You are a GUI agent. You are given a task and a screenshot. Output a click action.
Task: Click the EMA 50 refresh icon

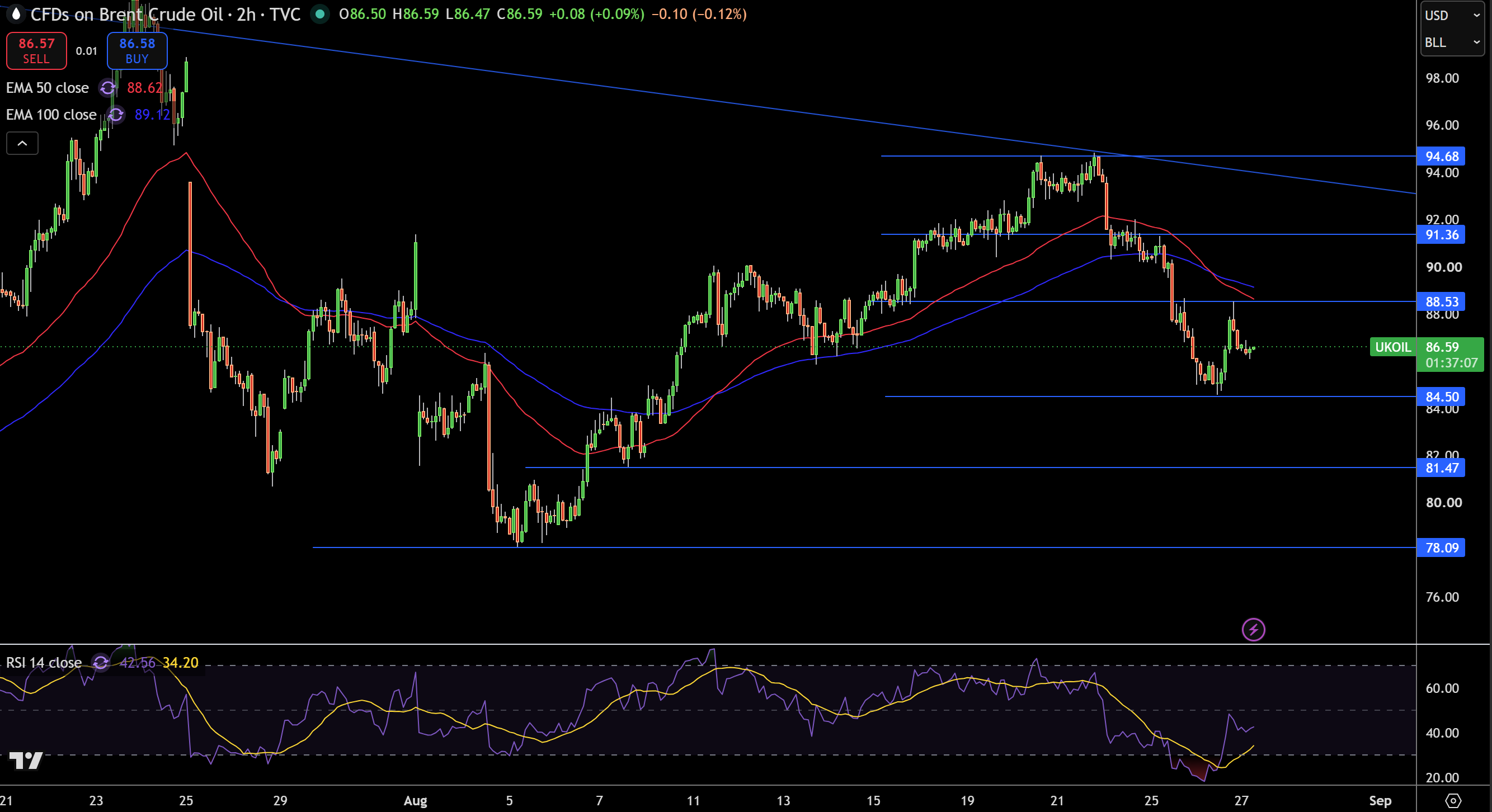tap(108, 87)
